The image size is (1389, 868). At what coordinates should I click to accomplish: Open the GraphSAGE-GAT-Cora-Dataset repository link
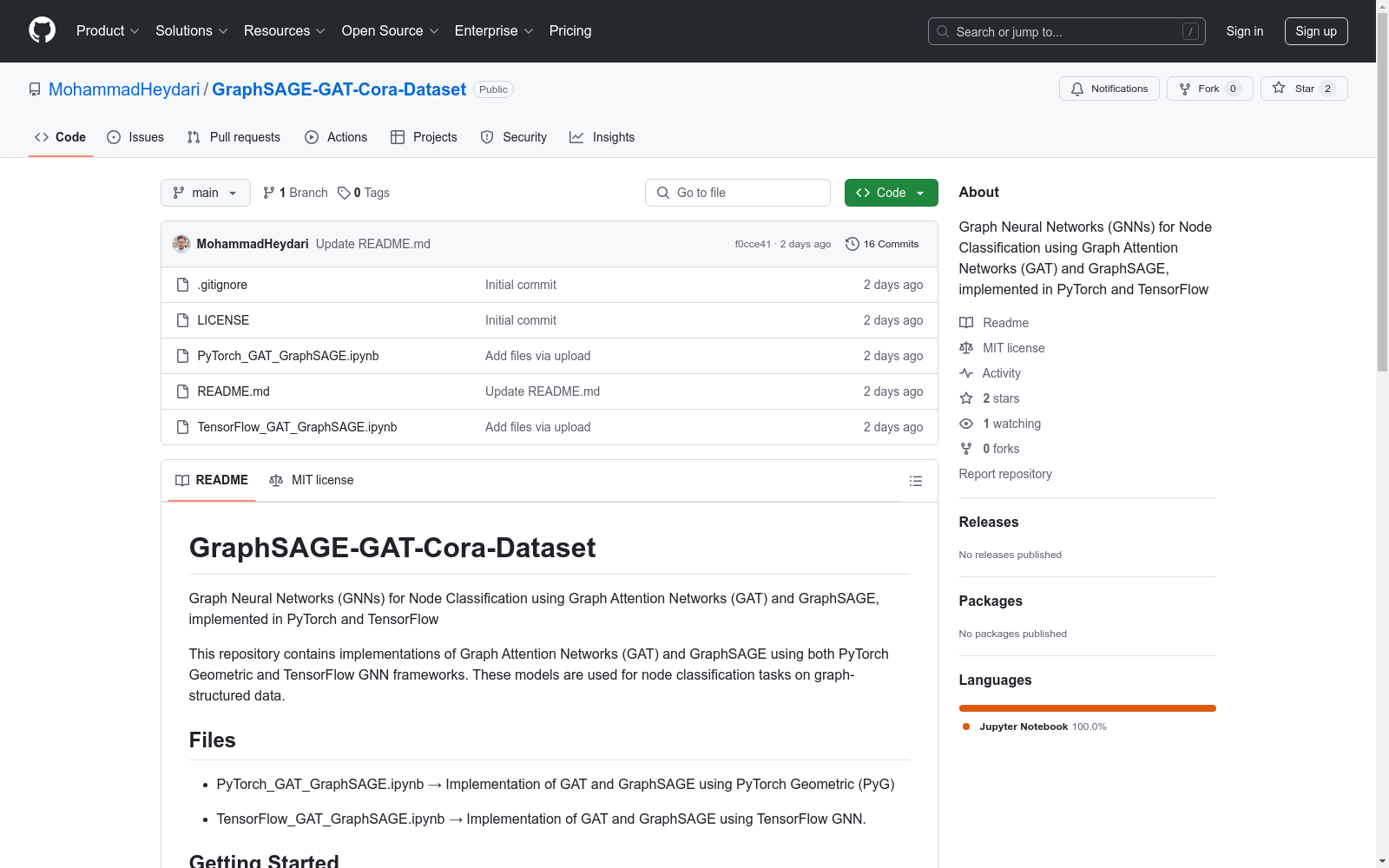339,89
